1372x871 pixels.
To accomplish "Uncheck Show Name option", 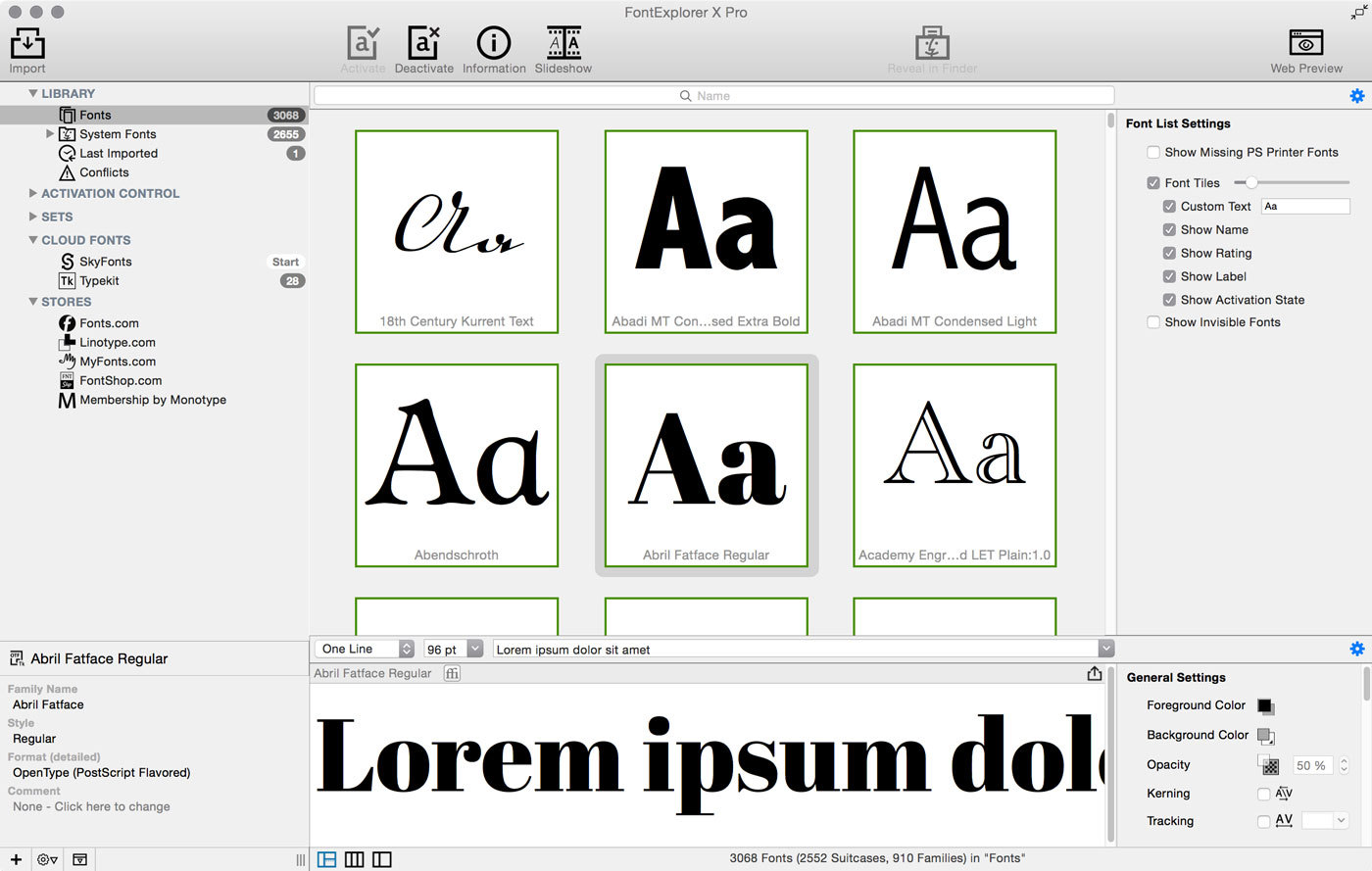I will (1169, 230).
